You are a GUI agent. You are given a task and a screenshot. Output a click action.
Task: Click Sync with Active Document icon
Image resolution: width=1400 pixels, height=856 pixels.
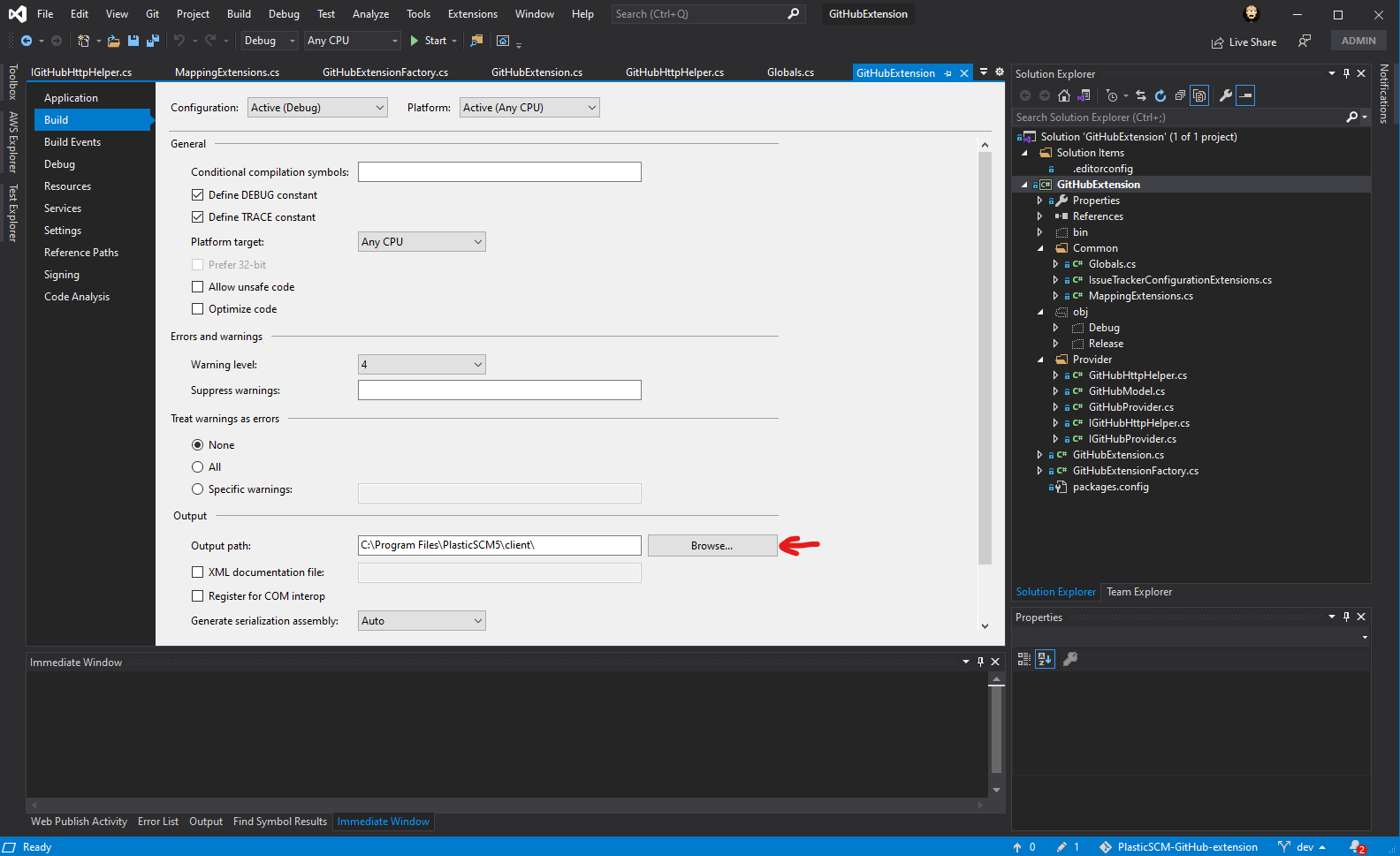(1141, 95)
